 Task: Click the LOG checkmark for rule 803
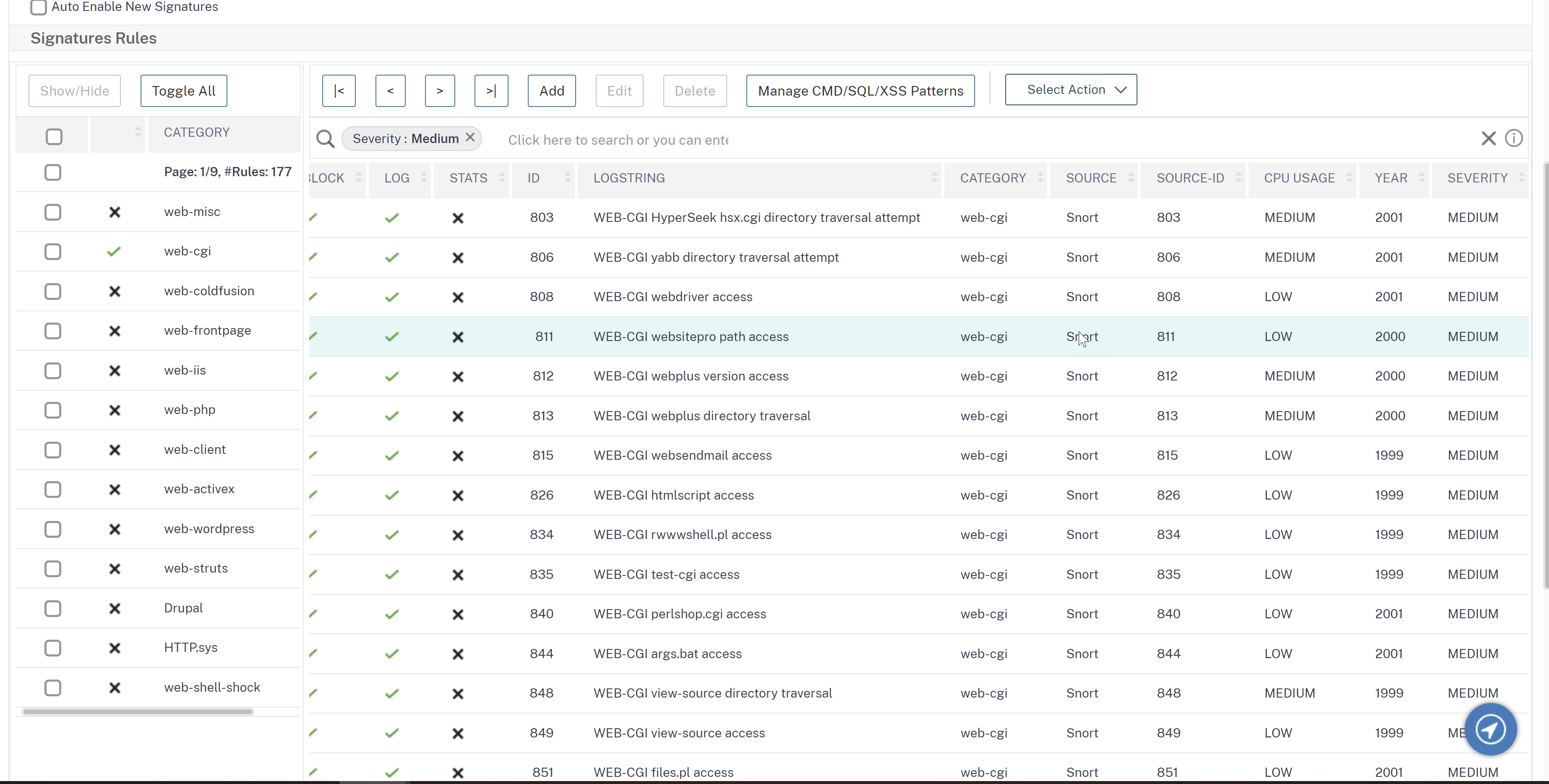[392, 218]
